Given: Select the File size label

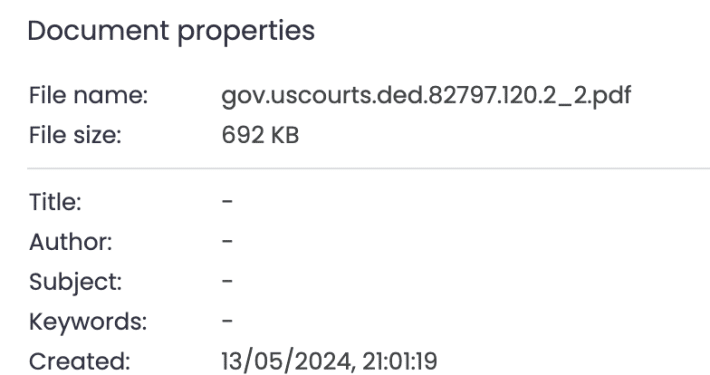Looking at the screenshot, I should tap(76, 135).
